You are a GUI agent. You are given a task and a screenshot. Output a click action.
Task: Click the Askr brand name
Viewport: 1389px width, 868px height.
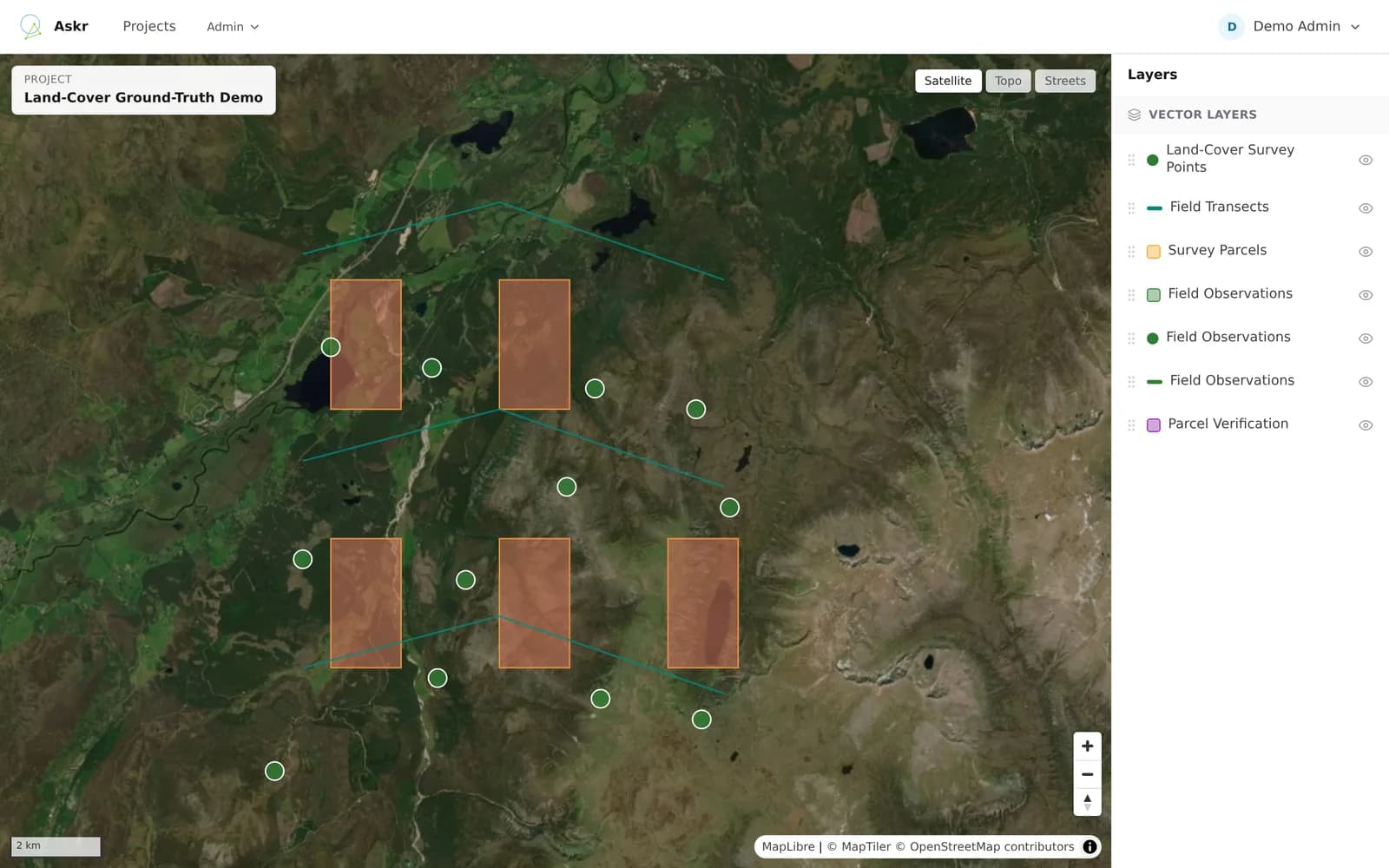[x=71, y=26]
